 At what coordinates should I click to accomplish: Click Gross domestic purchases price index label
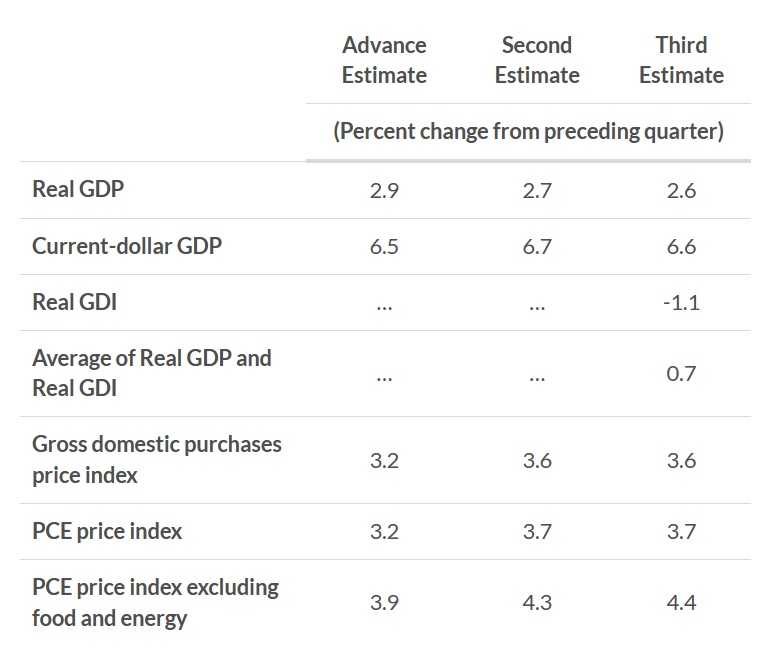(157, 459)
